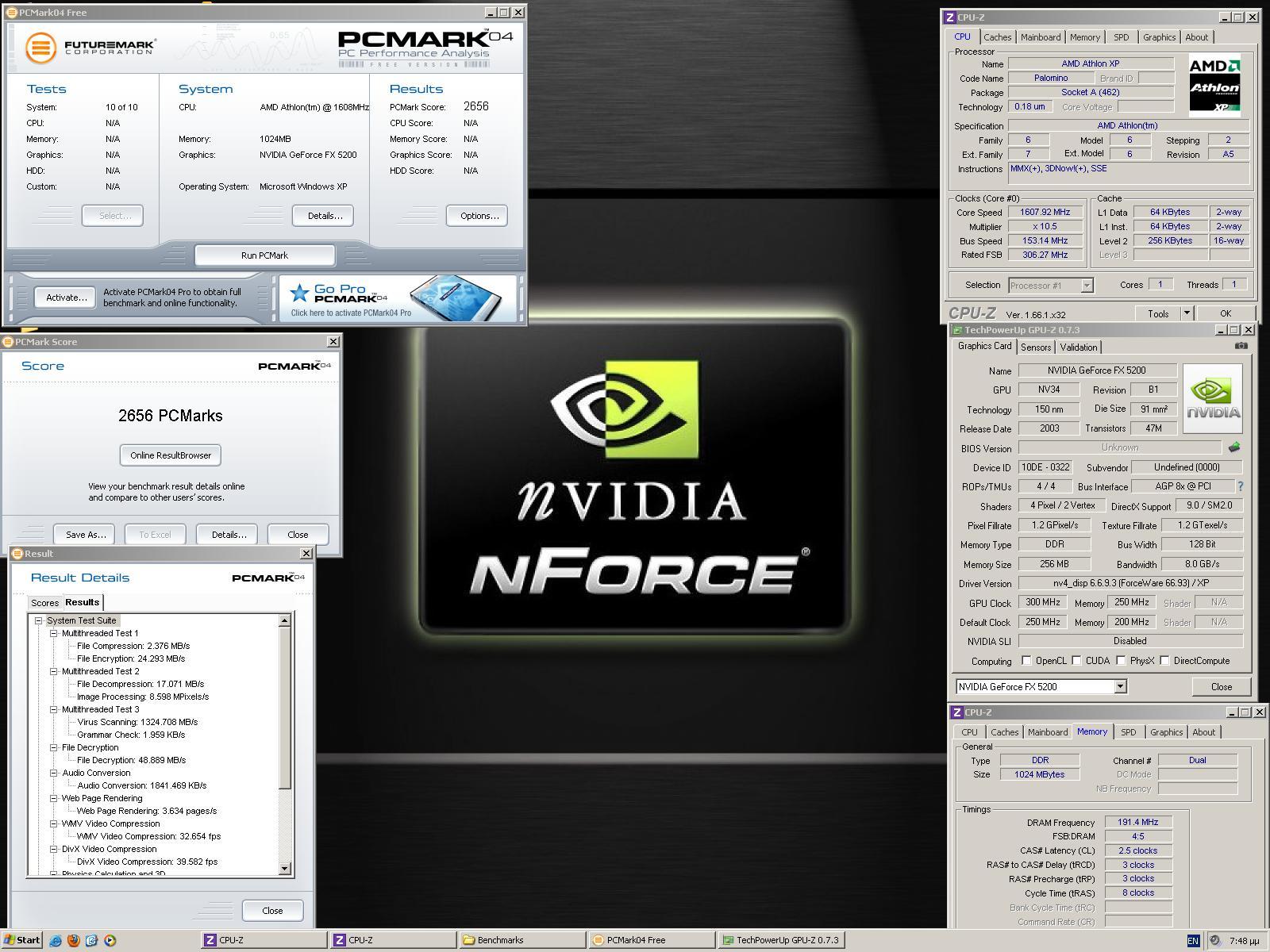Click the CPU-Z Memory window title bar icon
The image size is (1270, 952).
click(x=957, y=712)
